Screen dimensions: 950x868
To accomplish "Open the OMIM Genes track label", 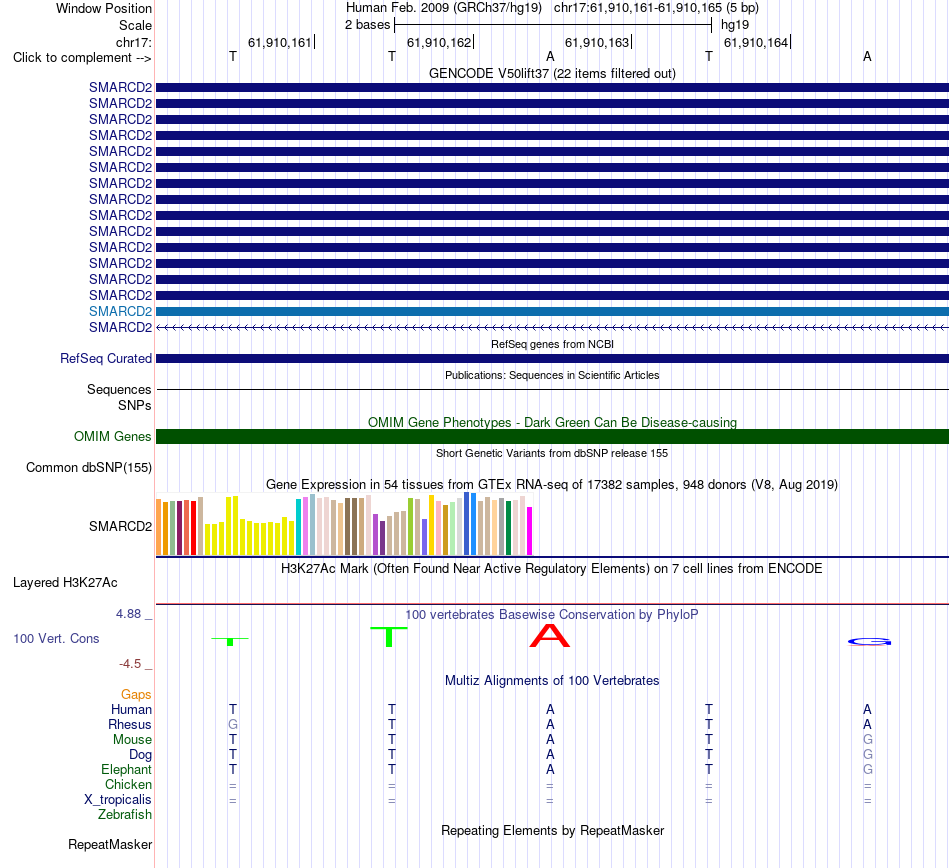I will point(112,436).
